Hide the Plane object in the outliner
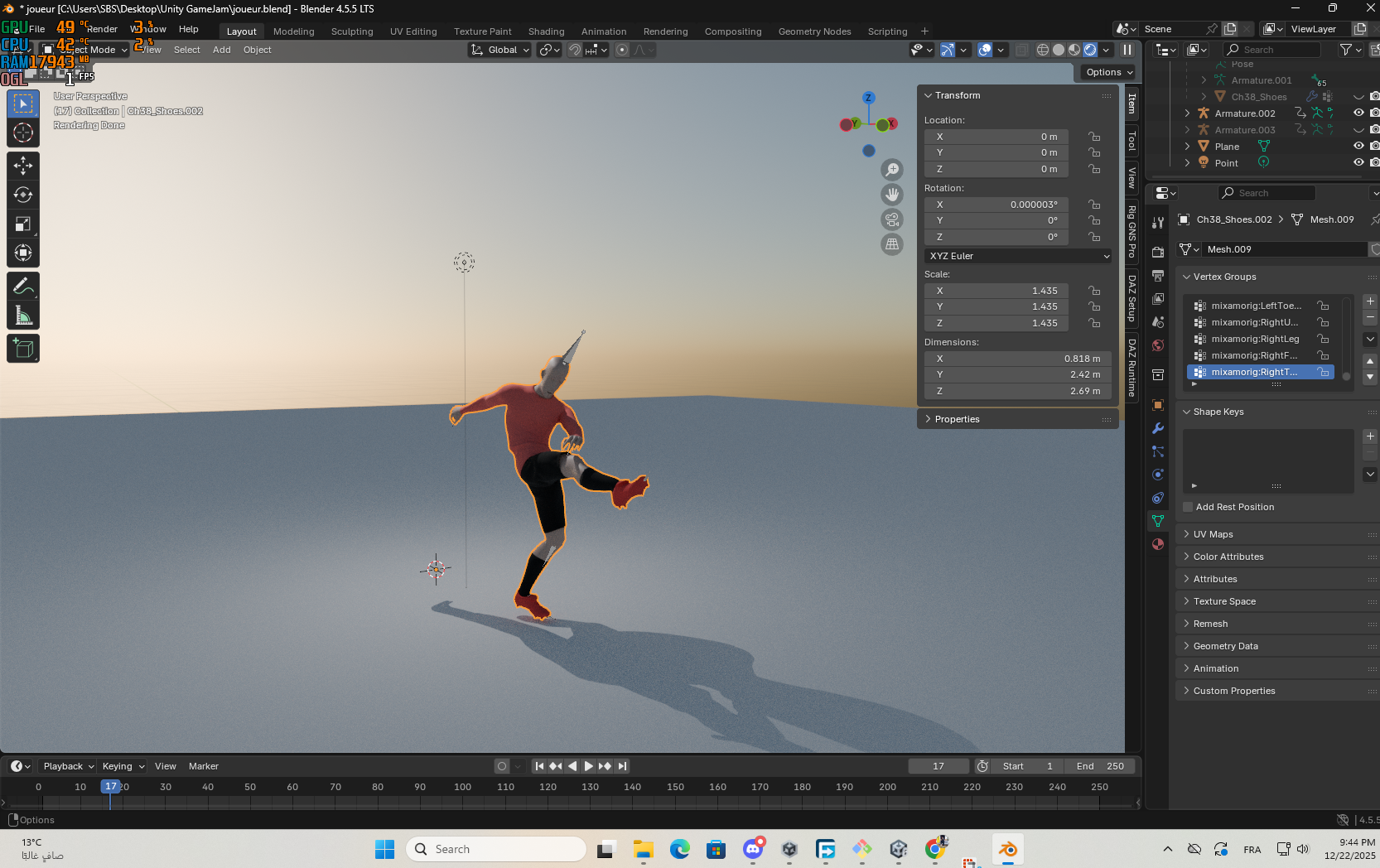 coord(1358,147)
